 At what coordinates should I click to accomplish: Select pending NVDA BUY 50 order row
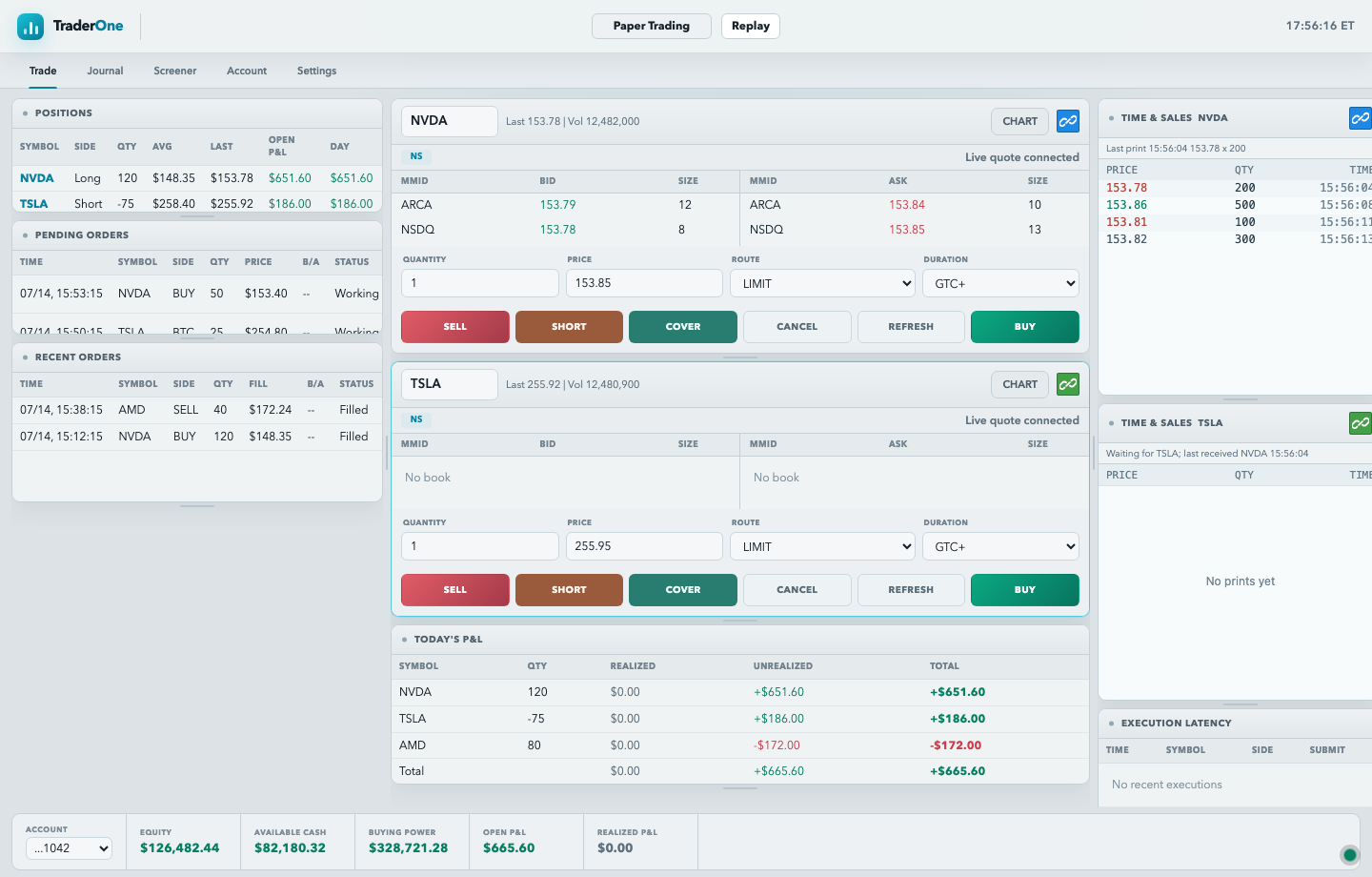197,294
